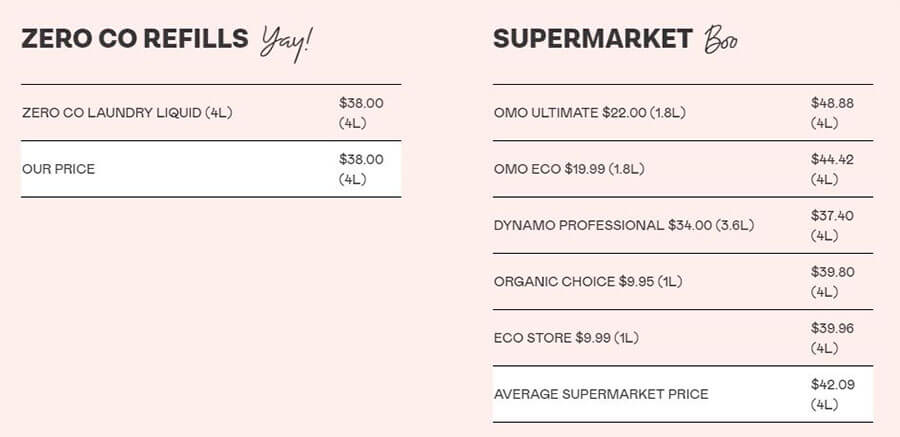This screenshot has height=437, width=900.
Task: Click the $38.00 price beside Zero Co Laundry Liquid
Action: coord(361,103)
